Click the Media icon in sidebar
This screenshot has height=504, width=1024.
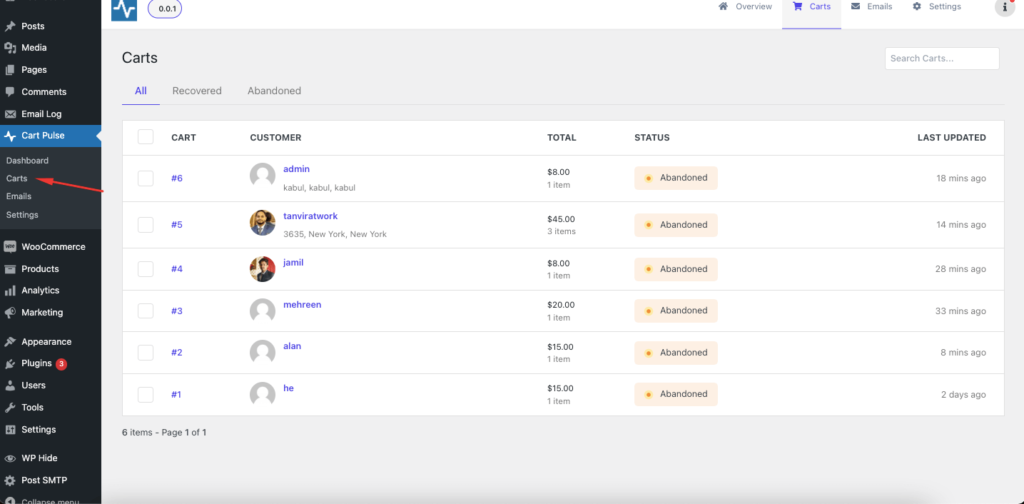(x=10, y=48)
